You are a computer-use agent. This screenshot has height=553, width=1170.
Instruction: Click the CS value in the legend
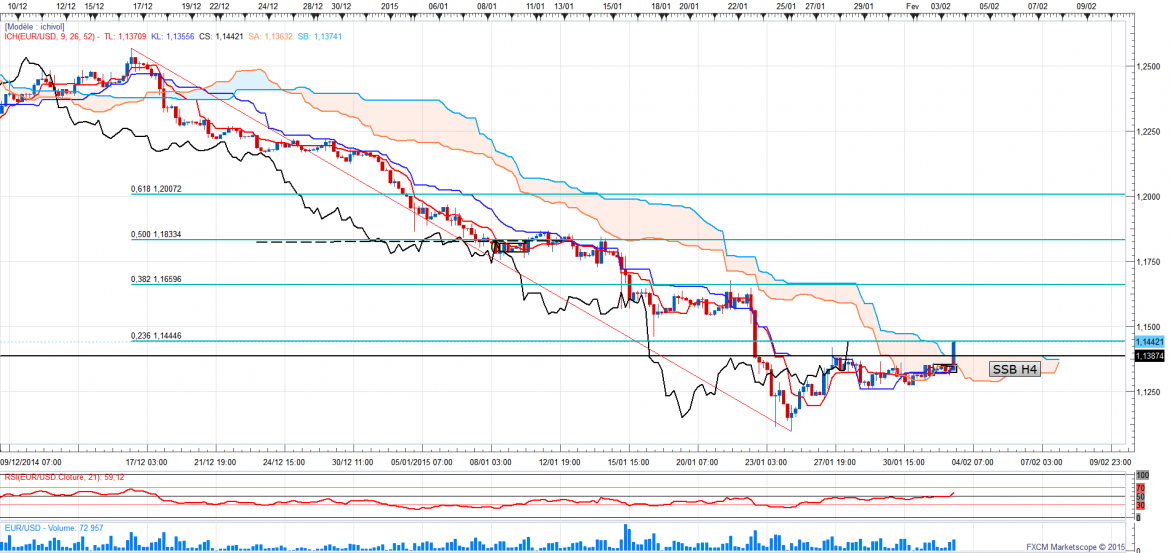[x=222, y=39]
